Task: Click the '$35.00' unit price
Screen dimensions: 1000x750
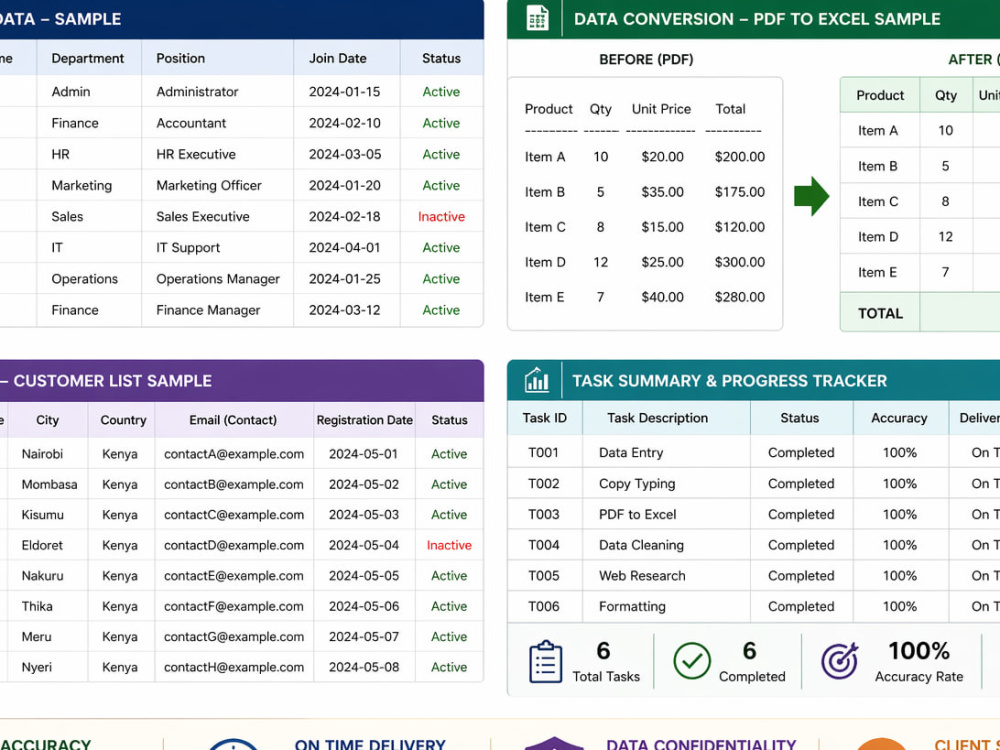Action: pos(663,191)
